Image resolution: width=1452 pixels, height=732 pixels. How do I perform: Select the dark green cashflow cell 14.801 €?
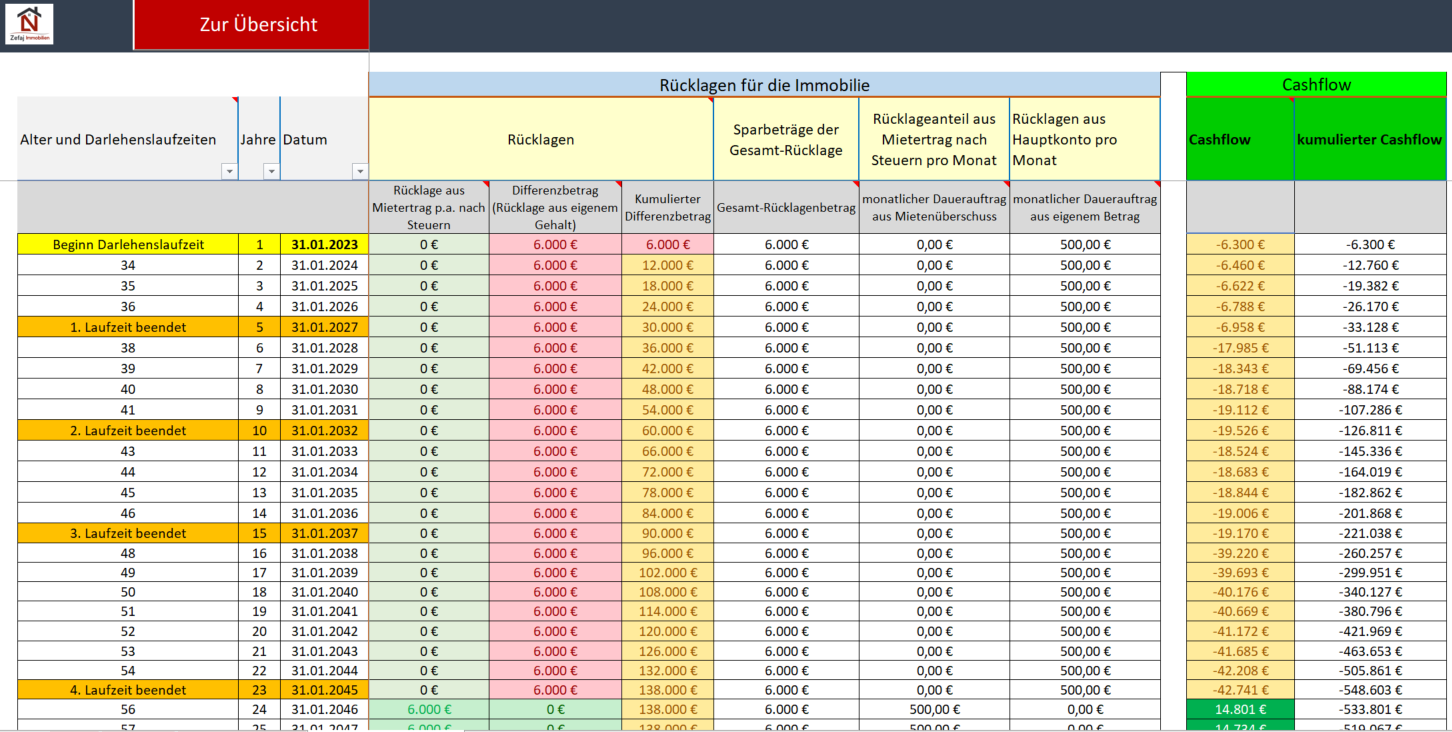point(1240,710)
